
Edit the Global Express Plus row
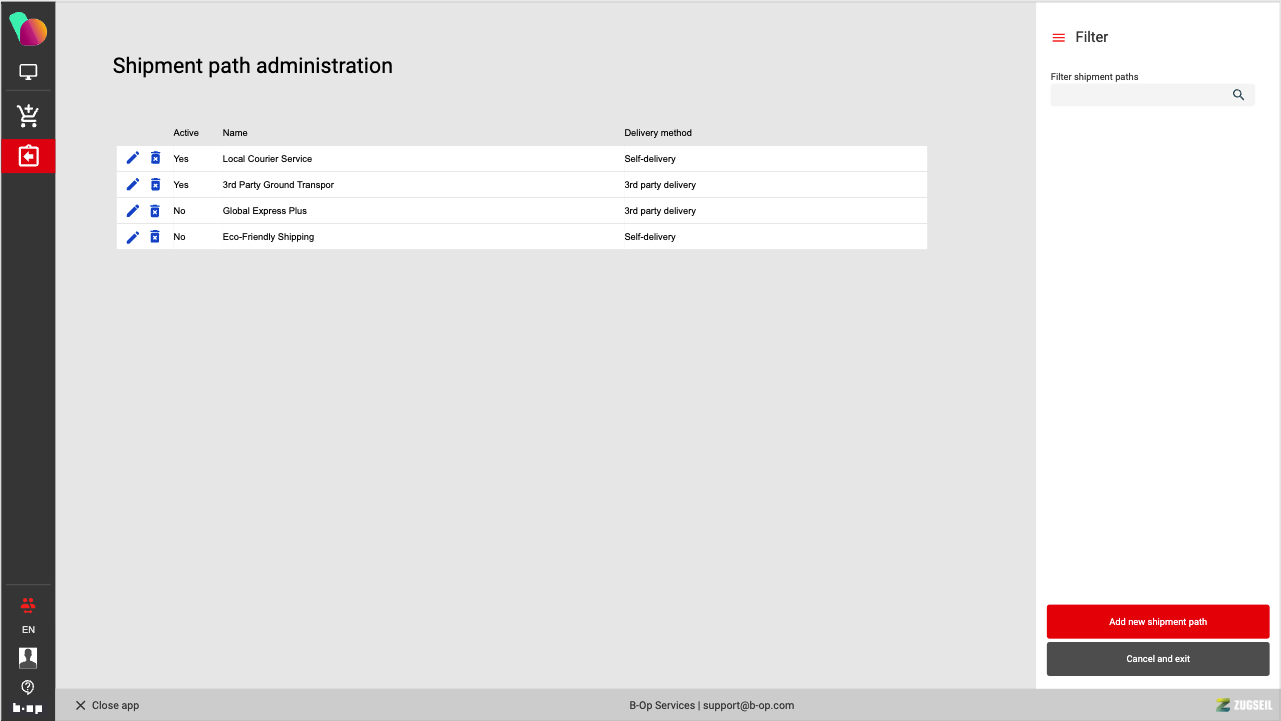(x=133, y=211)
